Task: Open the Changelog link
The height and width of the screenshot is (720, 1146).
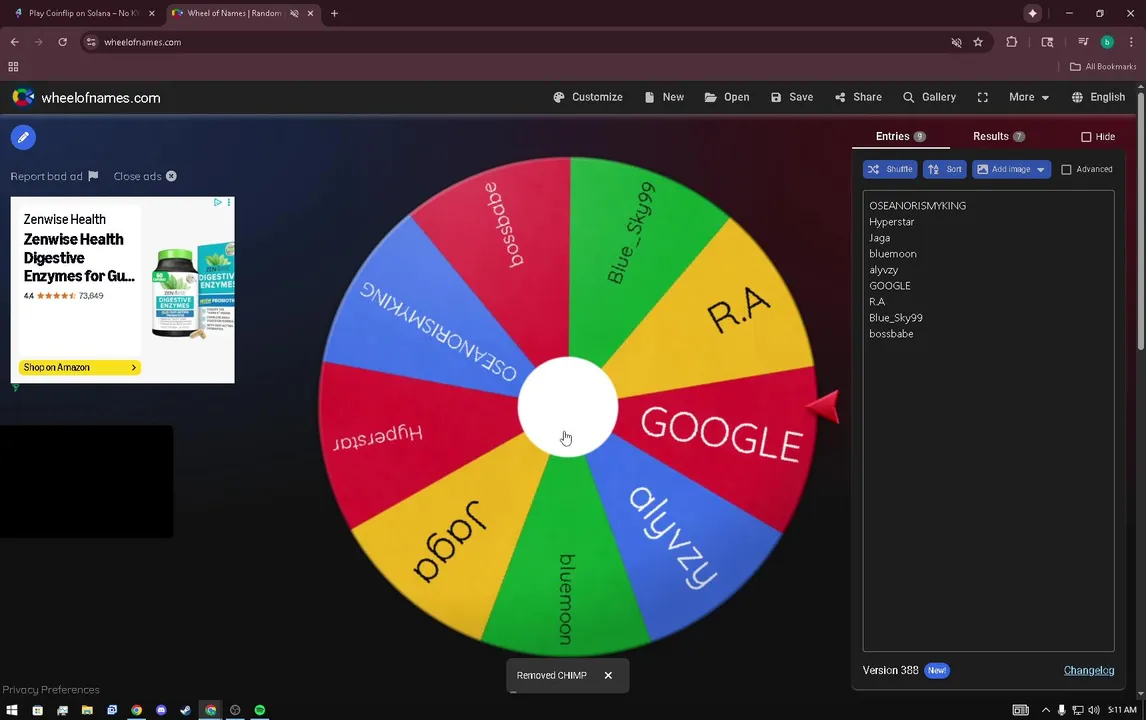Action: [x=1088, y=670]
